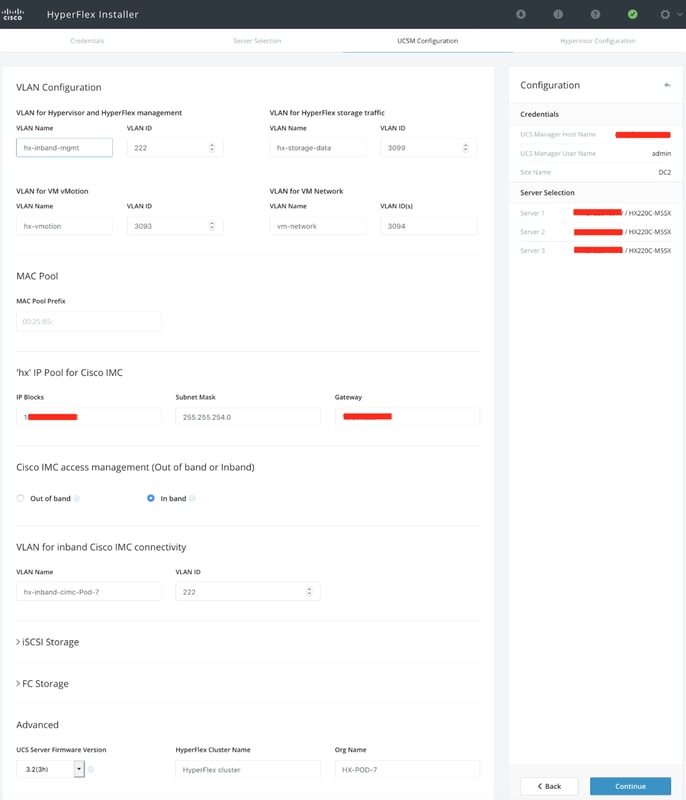Image resolution: width=686 pixels, height=800 pixels.
Task: Click info icon next to In band
Action: (192, 498)
